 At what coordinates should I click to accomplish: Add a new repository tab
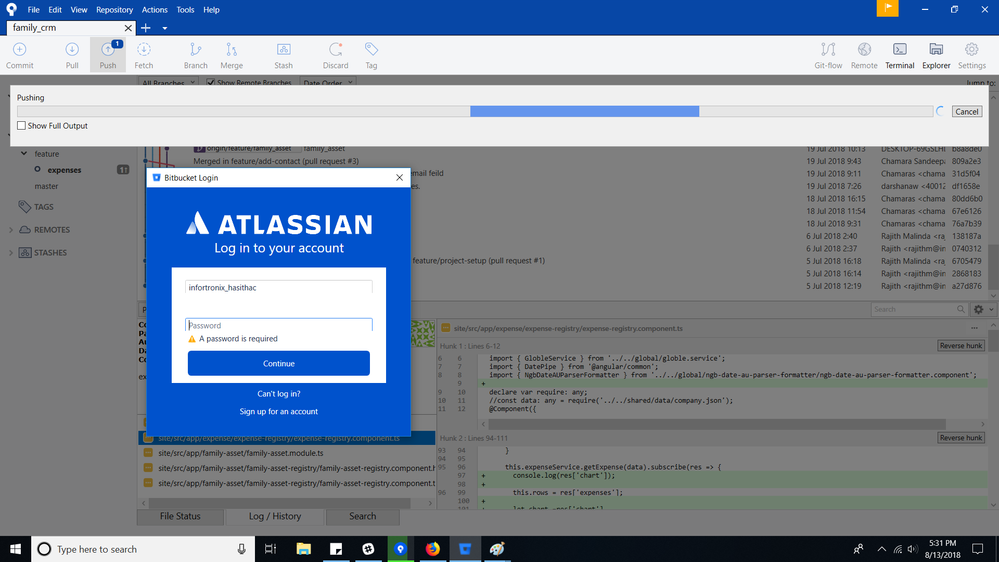(146, 28)
